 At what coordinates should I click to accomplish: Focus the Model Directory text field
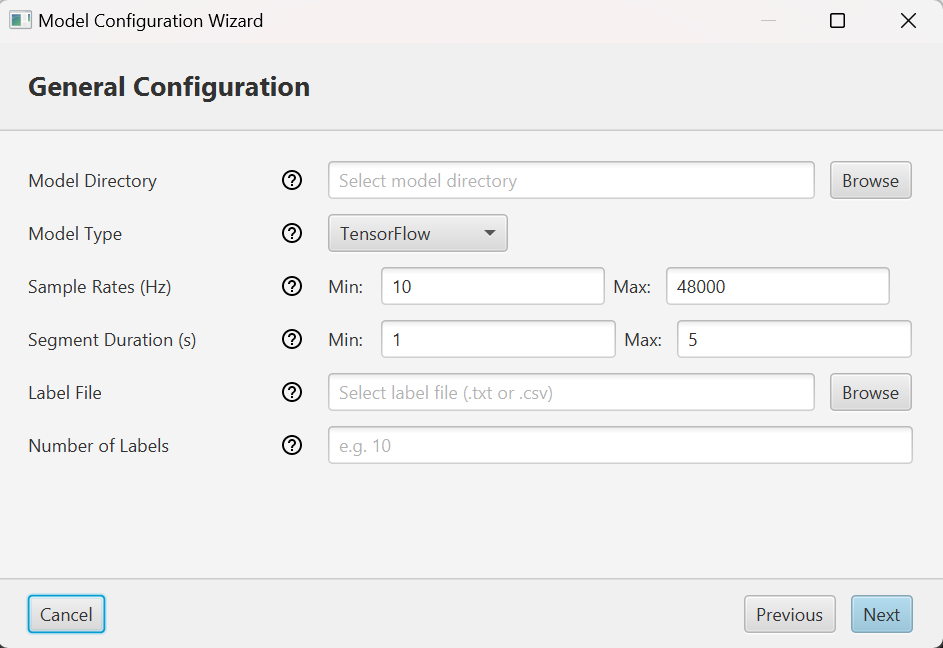tap(571, 181)
